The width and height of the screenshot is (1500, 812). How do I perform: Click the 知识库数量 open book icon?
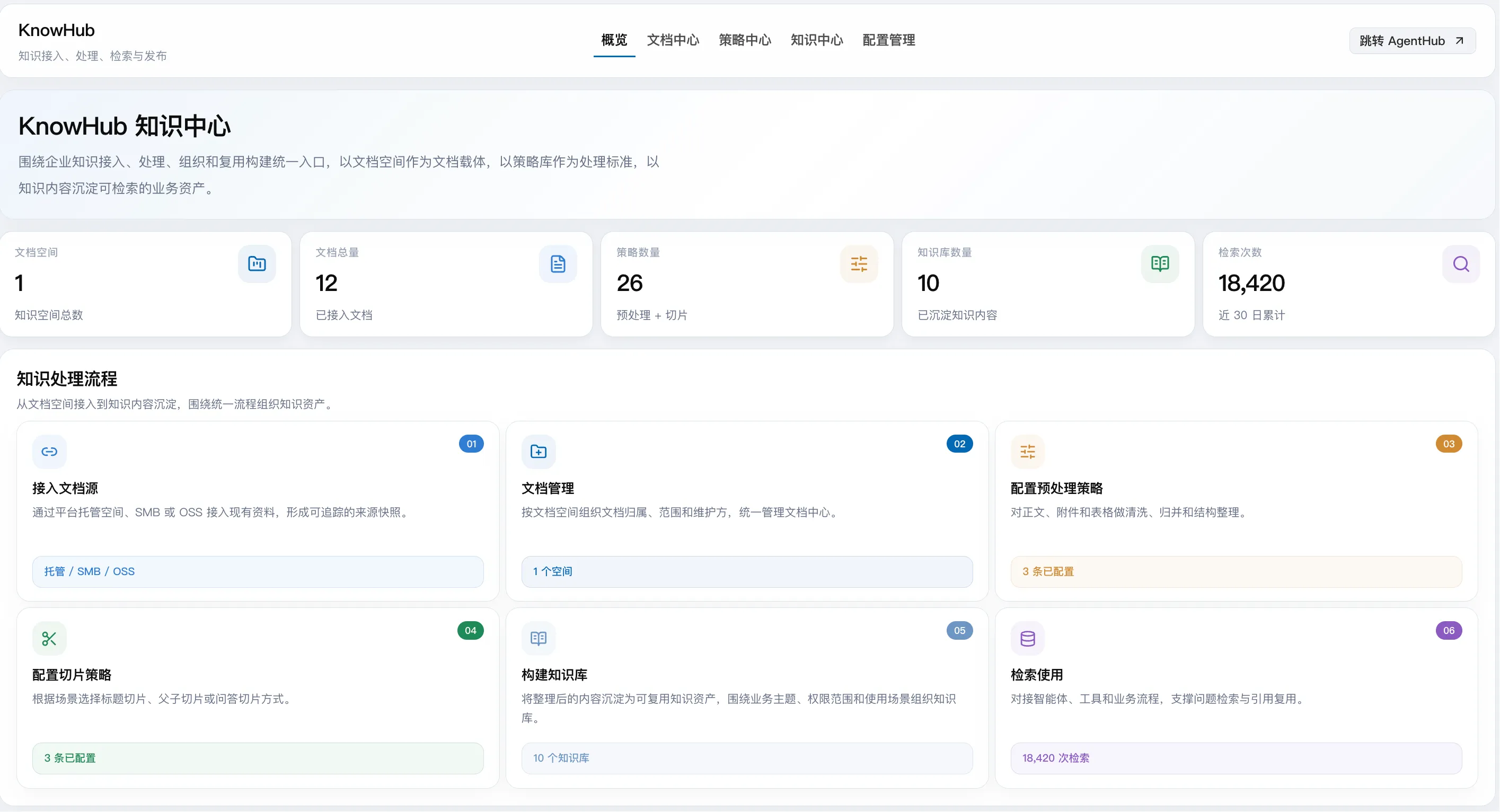pyautogui.click(x=1160, y=264)
